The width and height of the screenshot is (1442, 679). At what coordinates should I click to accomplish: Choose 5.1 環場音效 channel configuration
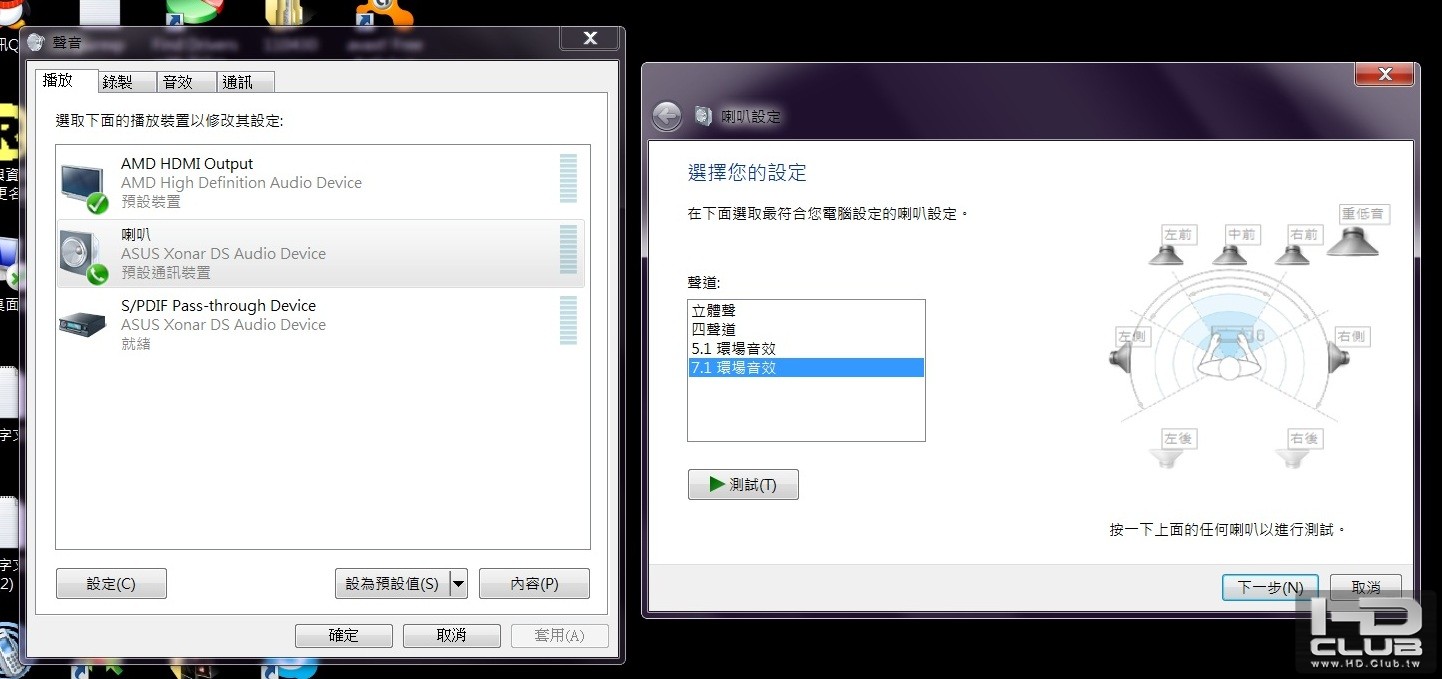pyautogui.click(x=806, y=349)
